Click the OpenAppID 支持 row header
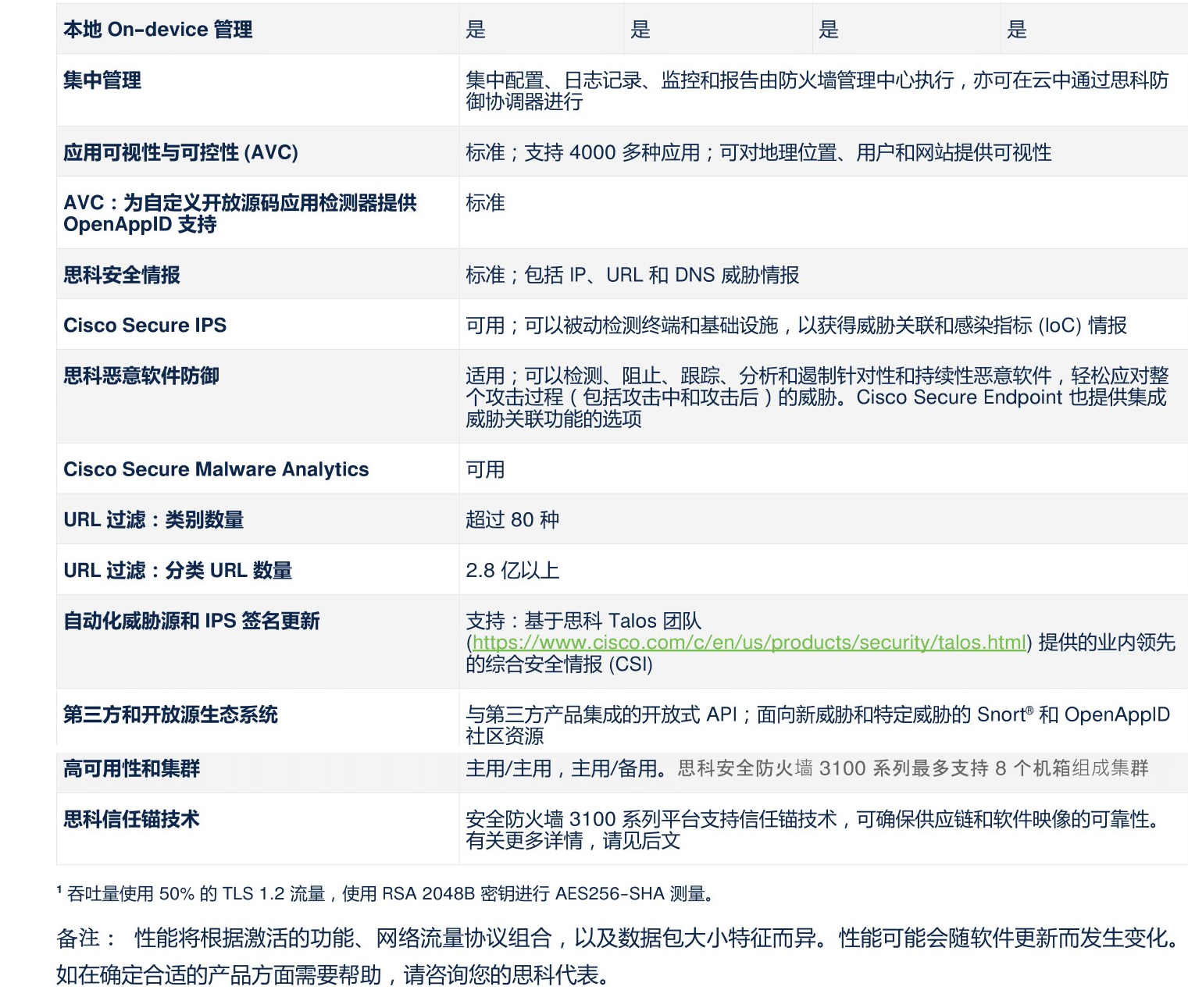The height and width of the screenshot is (1008, 1188). point(241,212)
